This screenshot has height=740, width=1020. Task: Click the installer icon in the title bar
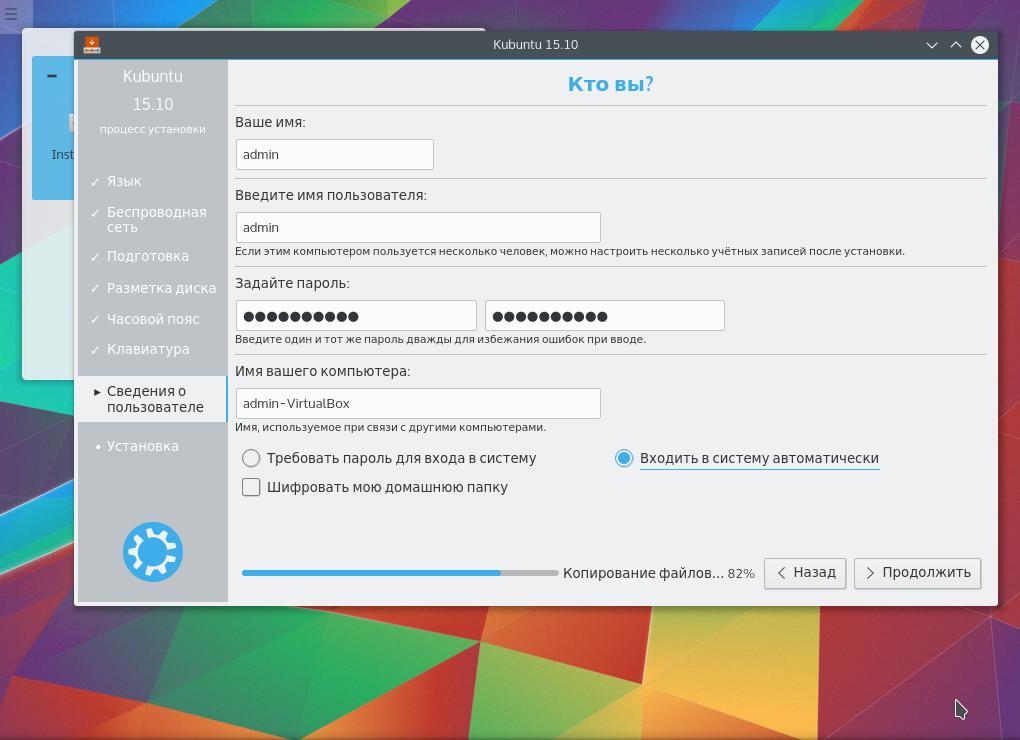point(91,44)
